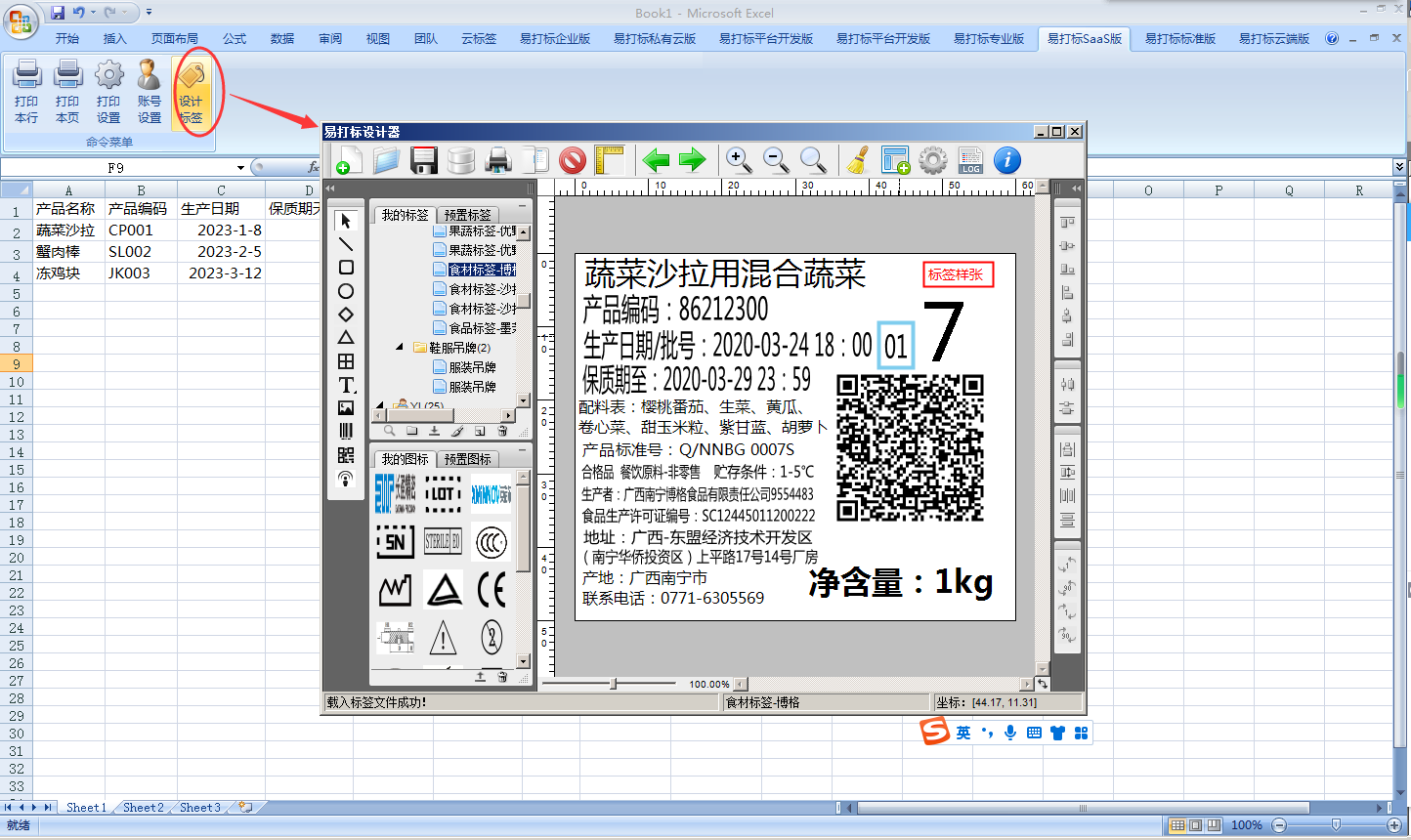The height and width of the screenshot is (840, 1411).
Task: Open 账号设置 in Excel ribbon
Action: 150,92
